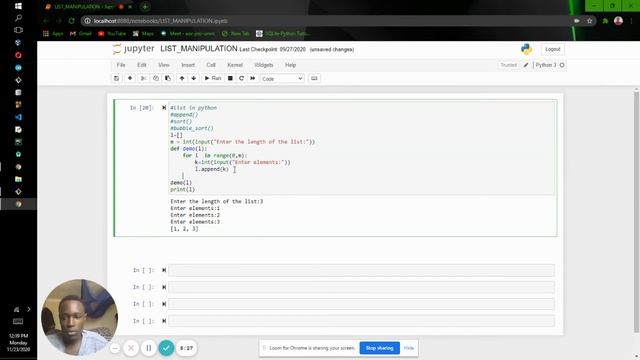Cut selected cells with the scissors icon
Viewport: 640px width, 360px height.
tap(144, 78)
